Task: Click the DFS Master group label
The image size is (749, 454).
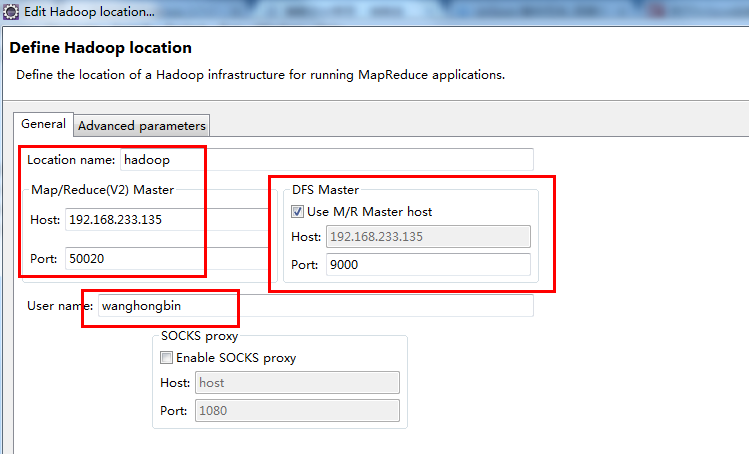Action: [x=325, y=190]
